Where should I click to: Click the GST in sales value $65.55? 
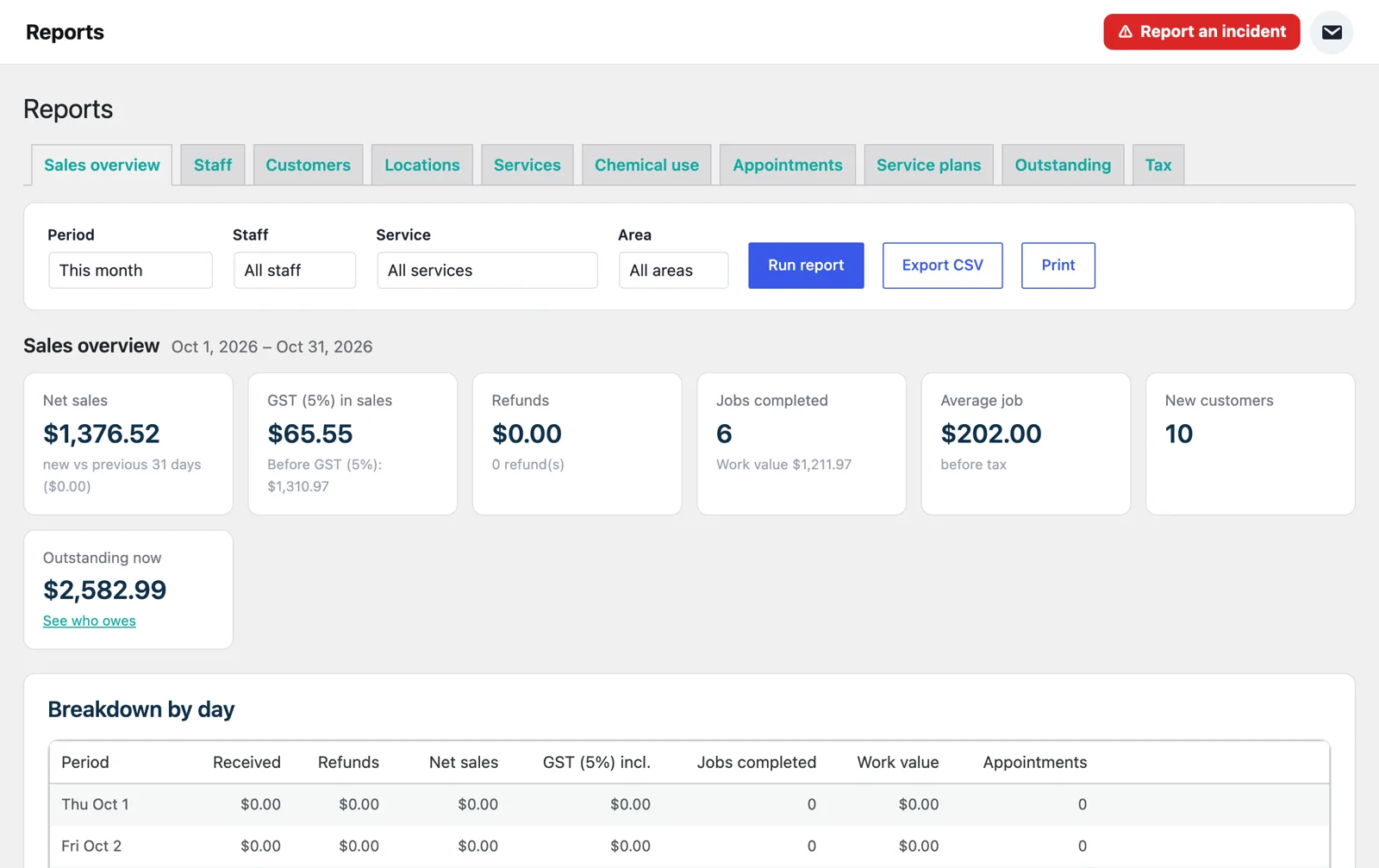click(x=310, y=434)
